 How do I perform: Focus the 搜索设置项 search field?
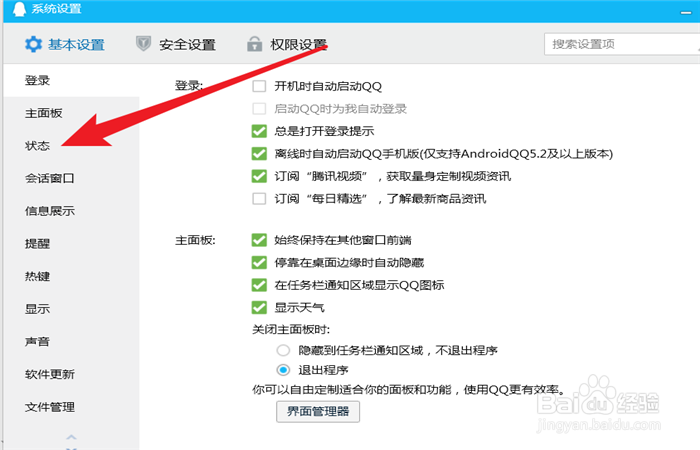click(621, 44)
